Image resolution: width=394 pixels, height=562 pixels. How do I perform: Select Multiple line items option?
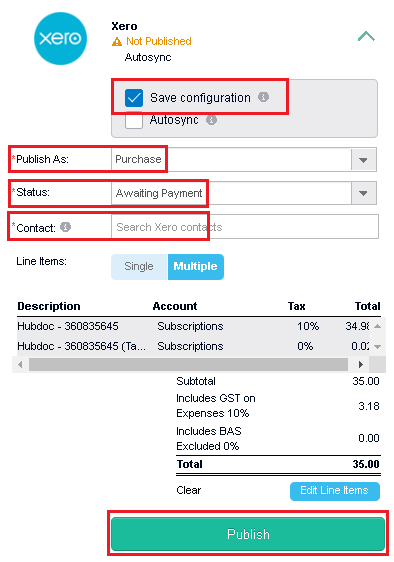196,267
